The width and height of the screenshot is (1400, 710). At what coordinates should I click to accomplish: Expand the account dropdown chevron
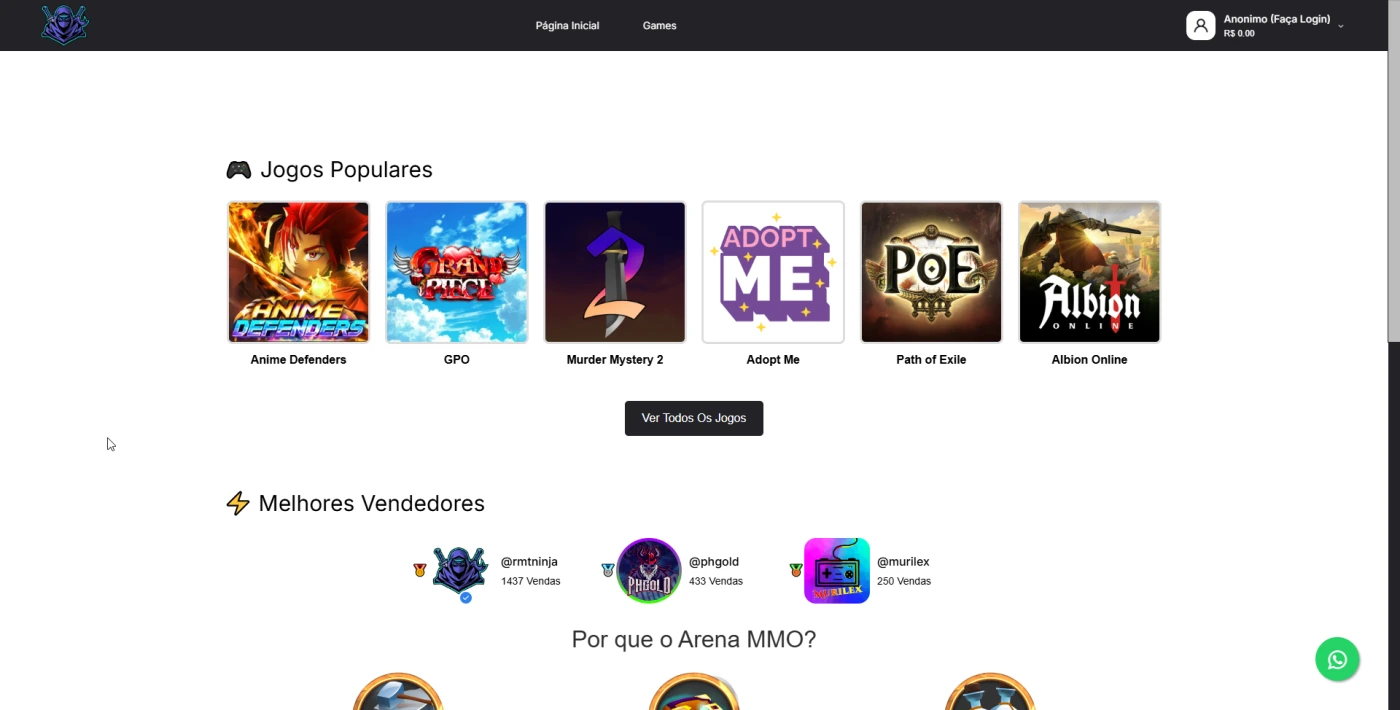coord(1341,27)
